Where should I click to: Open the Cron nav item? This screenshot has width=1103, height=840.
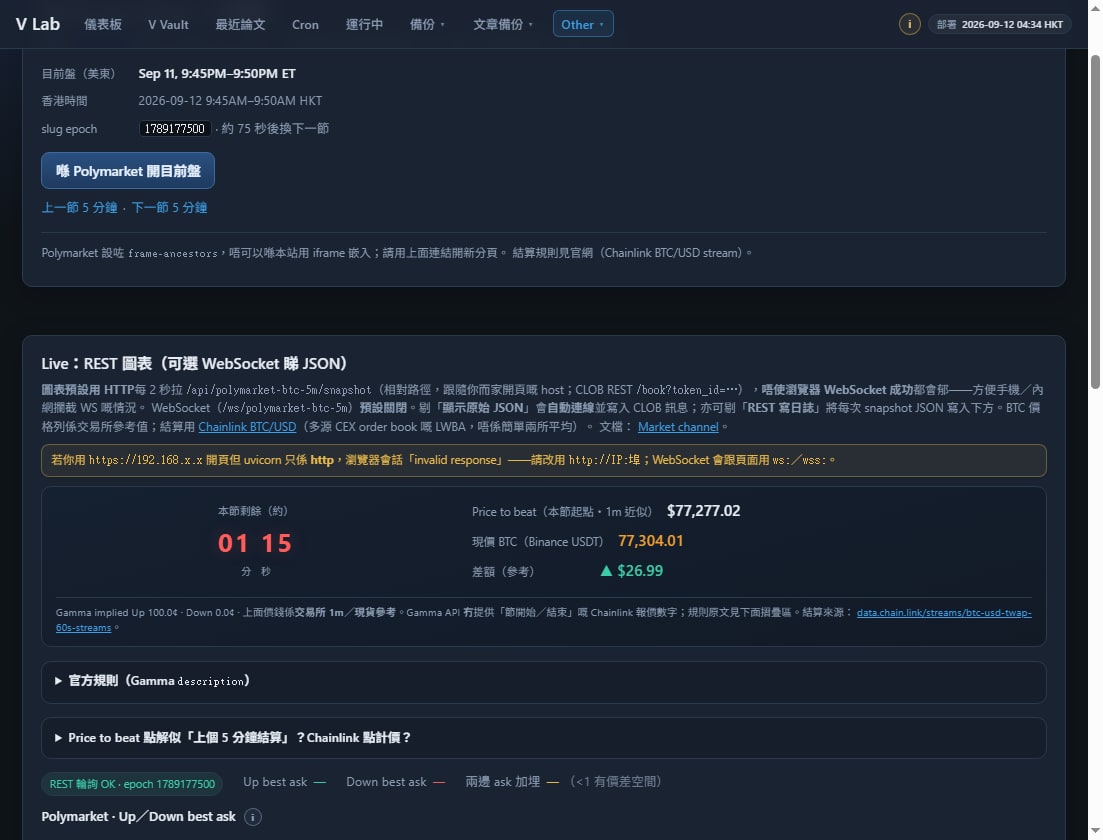305,24
